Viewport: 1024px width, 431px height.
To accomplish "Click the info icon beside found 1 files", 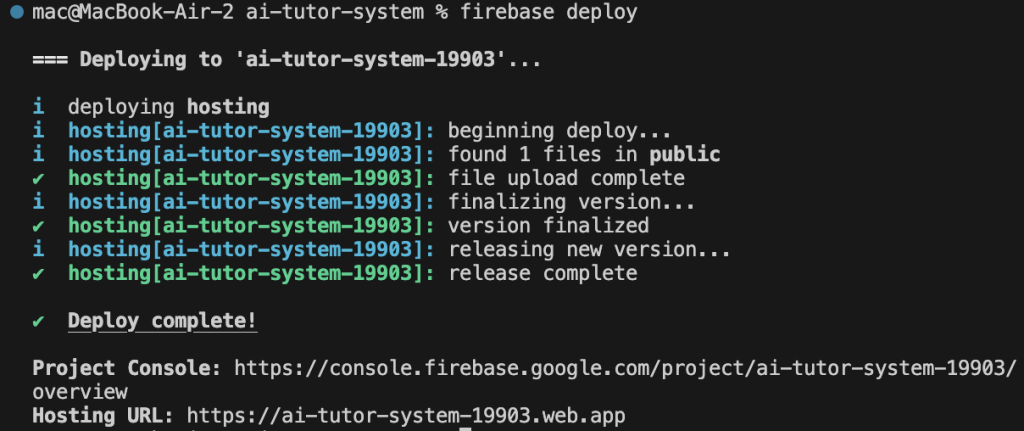I will coord(39,154).
